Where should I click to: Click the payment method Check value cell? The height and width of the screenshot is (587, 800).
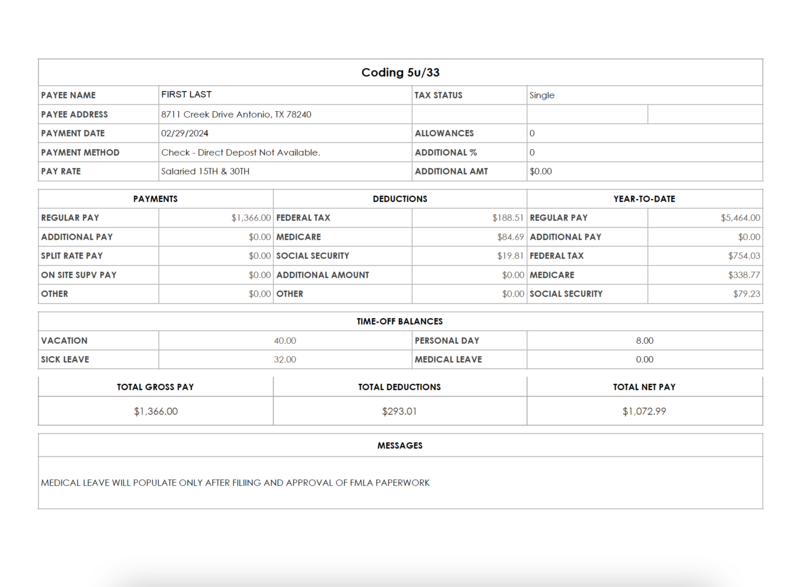click(240, 152)
